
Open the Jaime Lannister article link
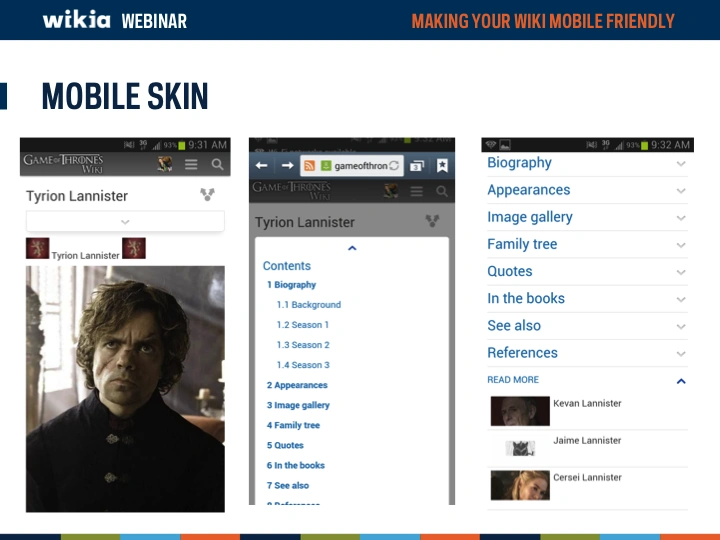[x=587, y=441]
